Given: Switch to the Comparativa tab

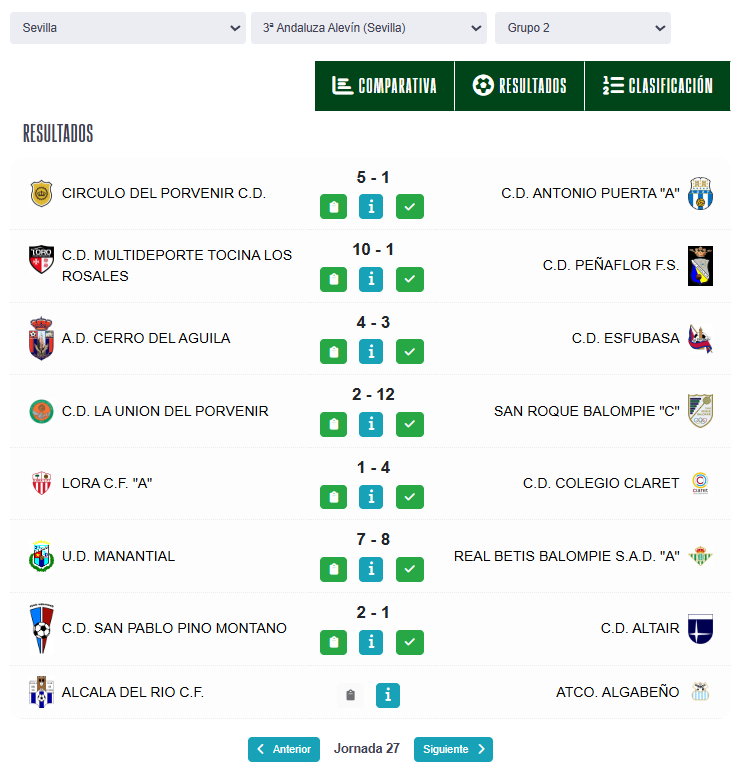Looking at the screenshot, I should (385, 86).
